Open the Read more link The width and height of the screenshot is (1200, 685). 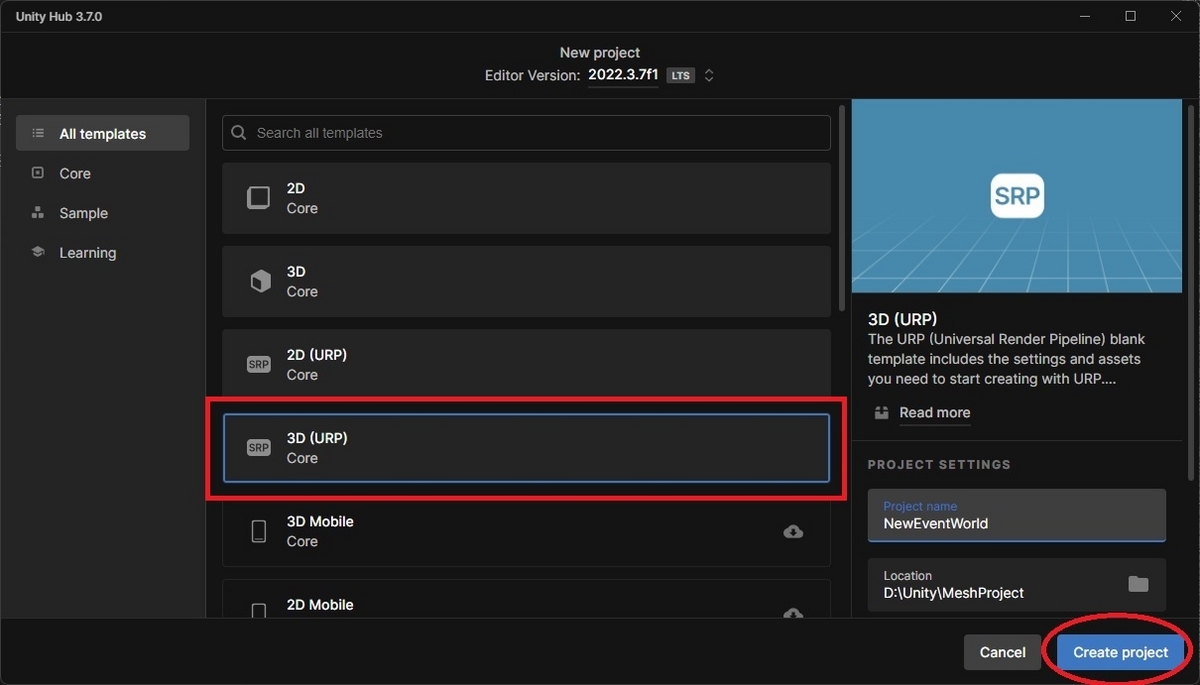click(x=934, y=412)
